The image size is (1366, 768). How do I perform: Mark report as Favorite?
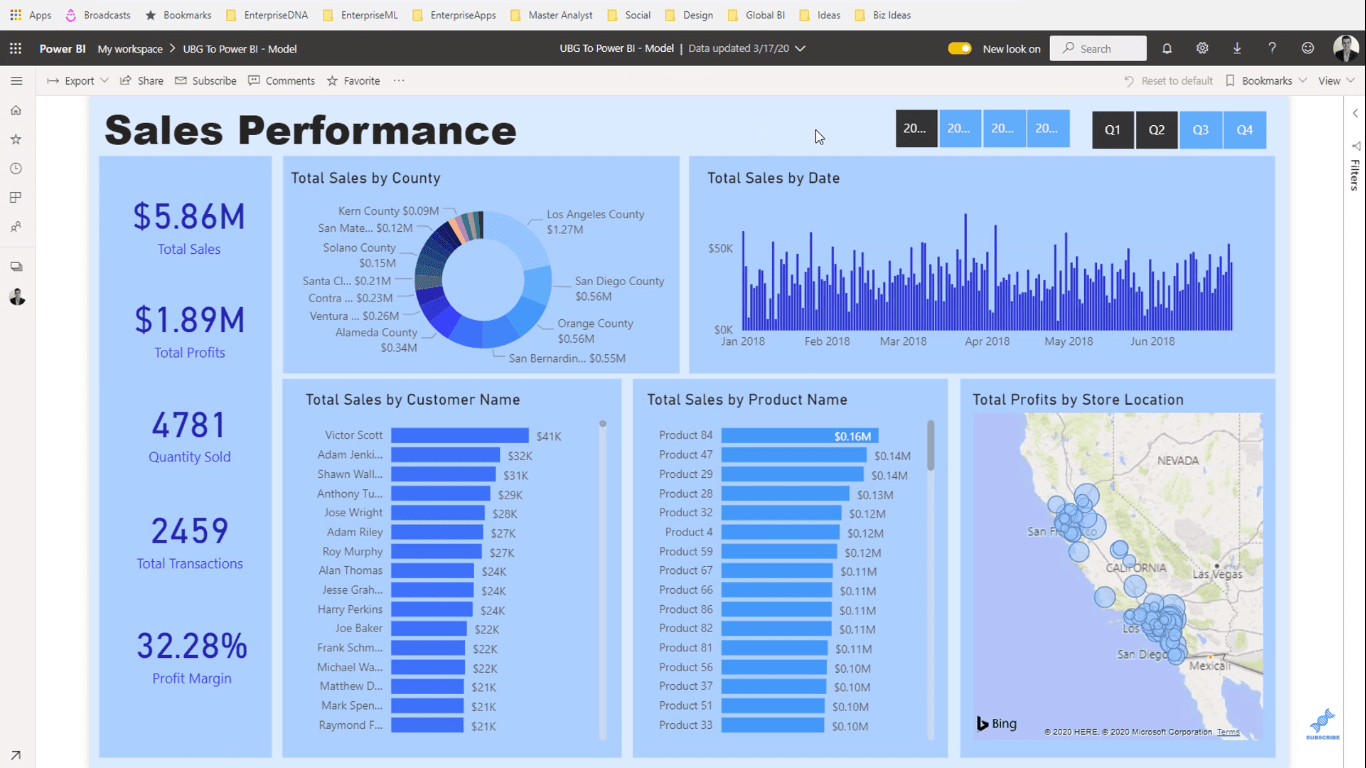tap(354, 81)
